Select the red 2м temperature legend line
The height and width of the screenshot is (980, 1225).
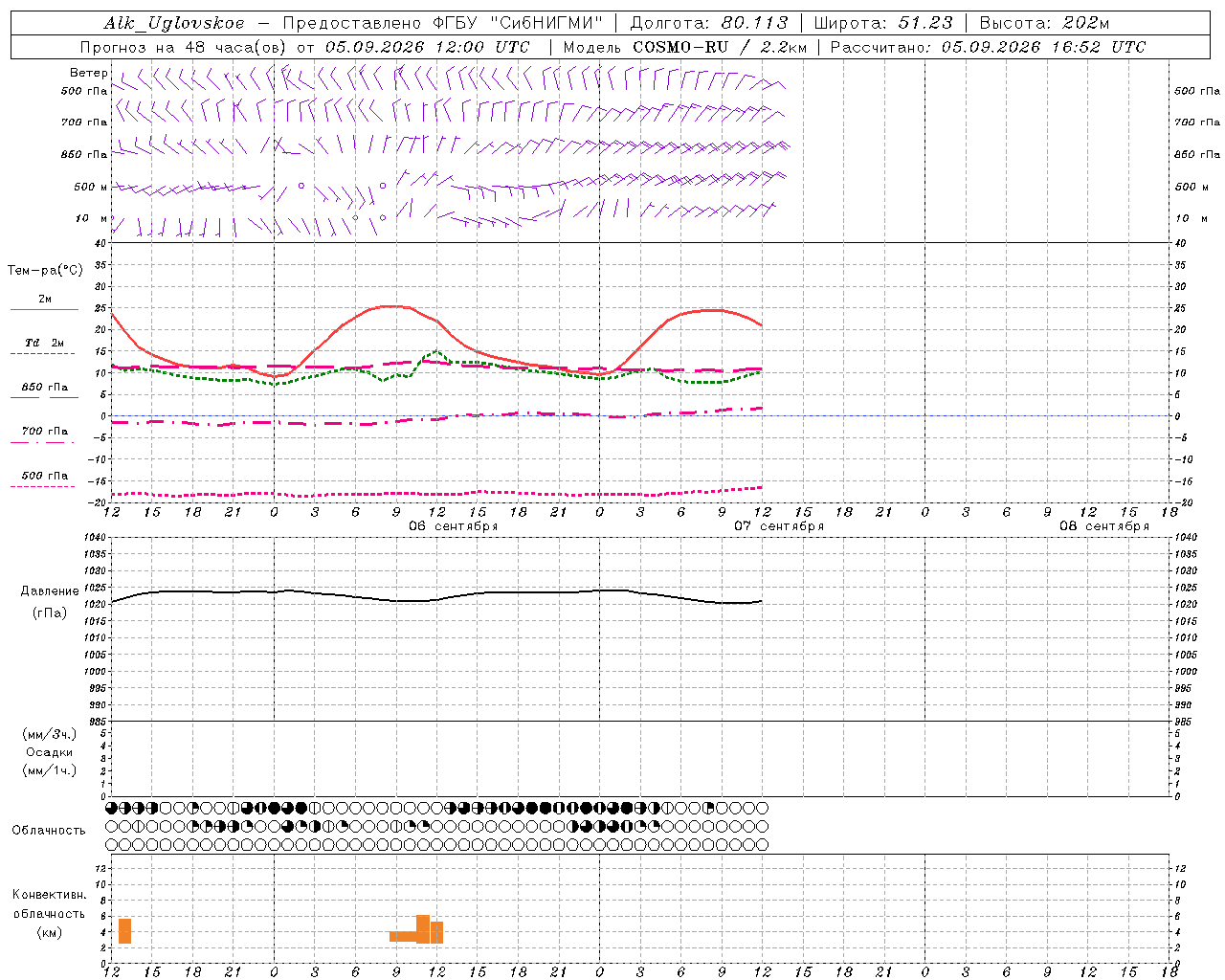44,309
